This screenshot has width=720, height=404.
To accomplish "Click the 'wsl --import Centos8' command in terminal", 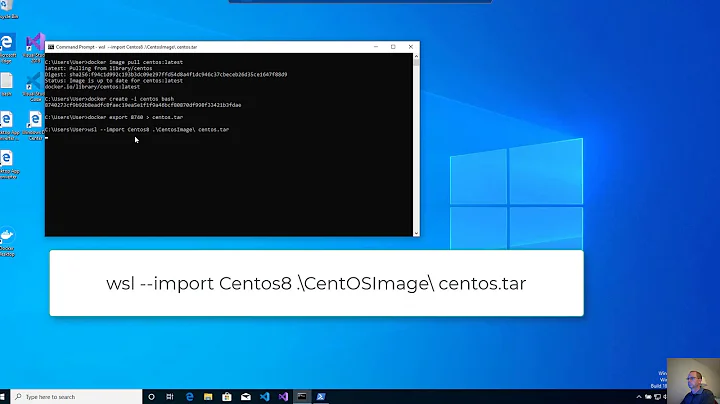I will (x=137, y=129).
